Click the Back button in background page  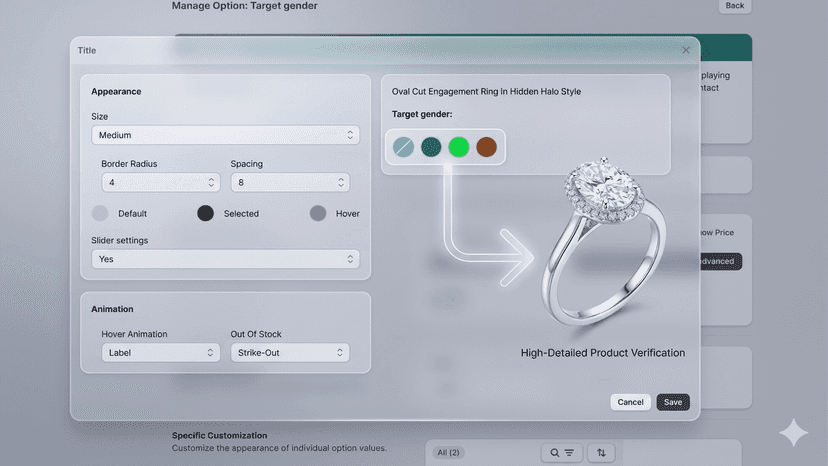pyautogui.click(x=735, y=6)
